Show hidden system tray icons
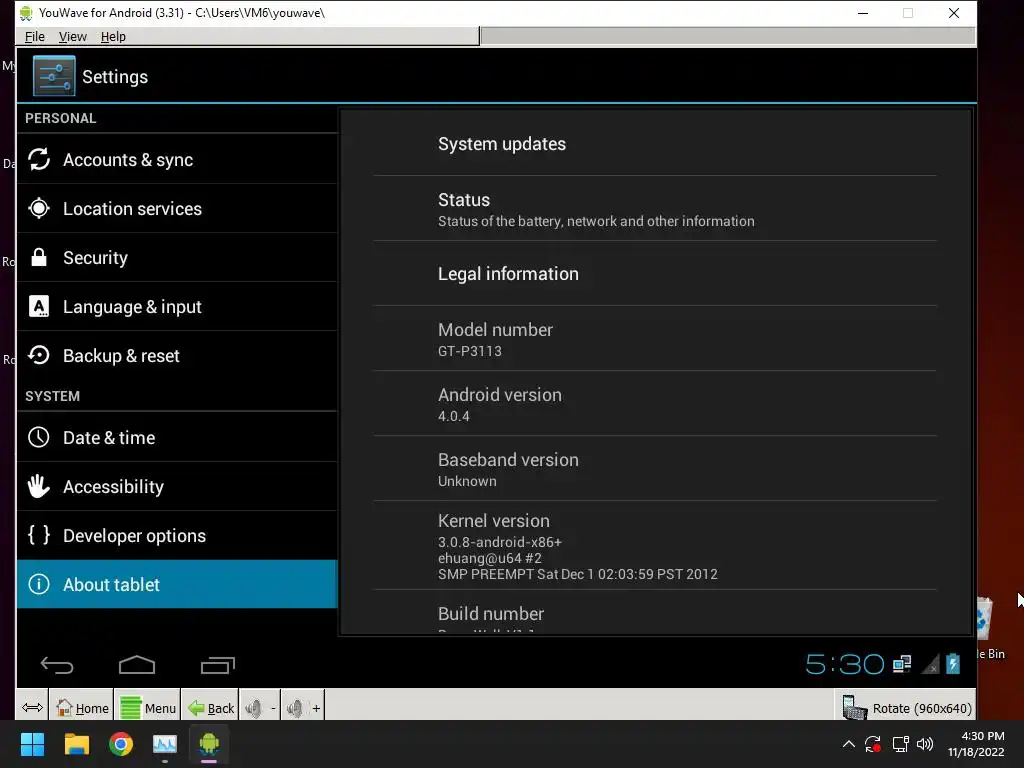Image resolution: width=1024 pixels, height=768 pixels. pyautogui.click(x=848, y=744)
